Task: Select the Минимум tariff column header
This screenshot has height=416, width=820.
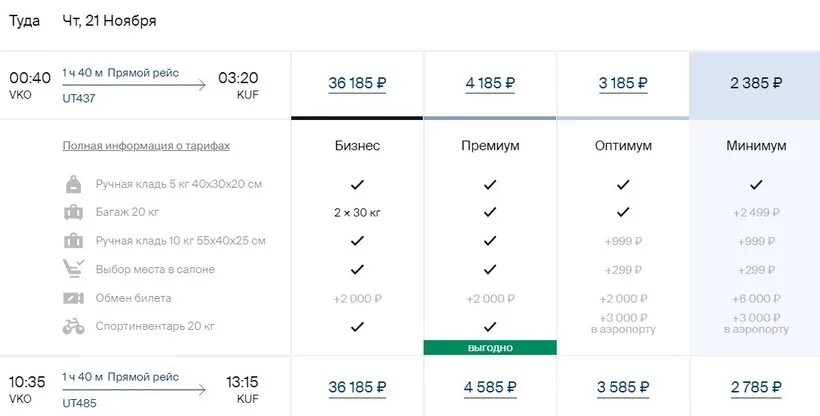Action: [x=756, y=146]
